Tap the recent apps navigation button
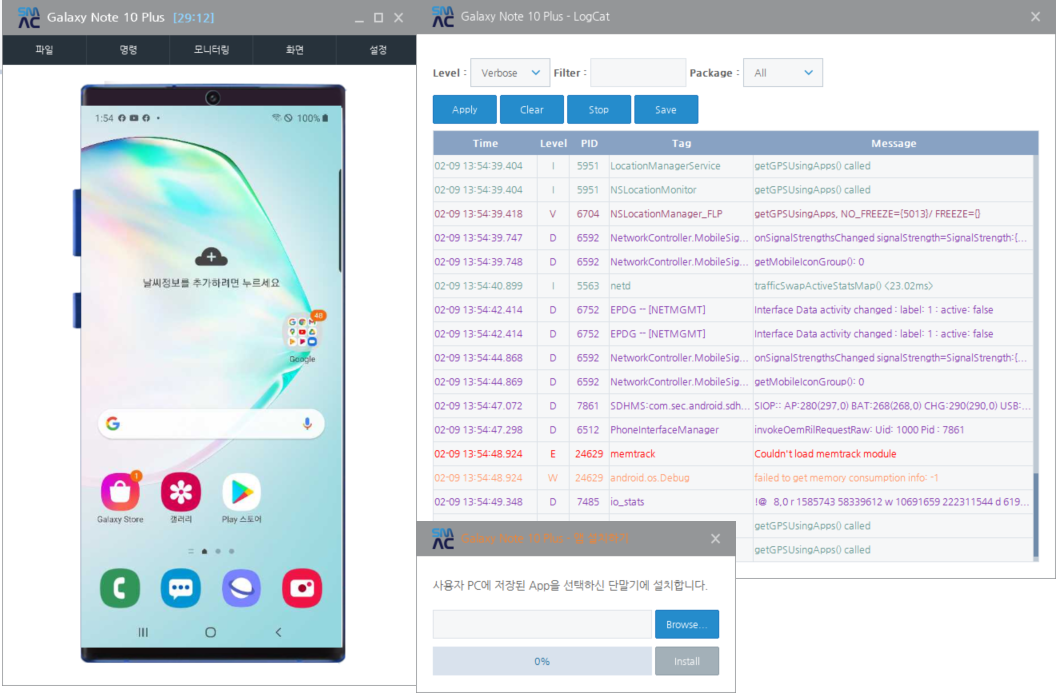The height and width of the screenshot is (693, 1056). (143, 632)
